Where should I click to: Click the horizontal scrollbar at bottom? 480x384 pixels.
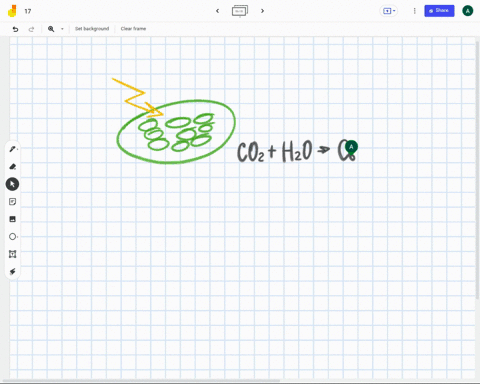pos(142,381)
